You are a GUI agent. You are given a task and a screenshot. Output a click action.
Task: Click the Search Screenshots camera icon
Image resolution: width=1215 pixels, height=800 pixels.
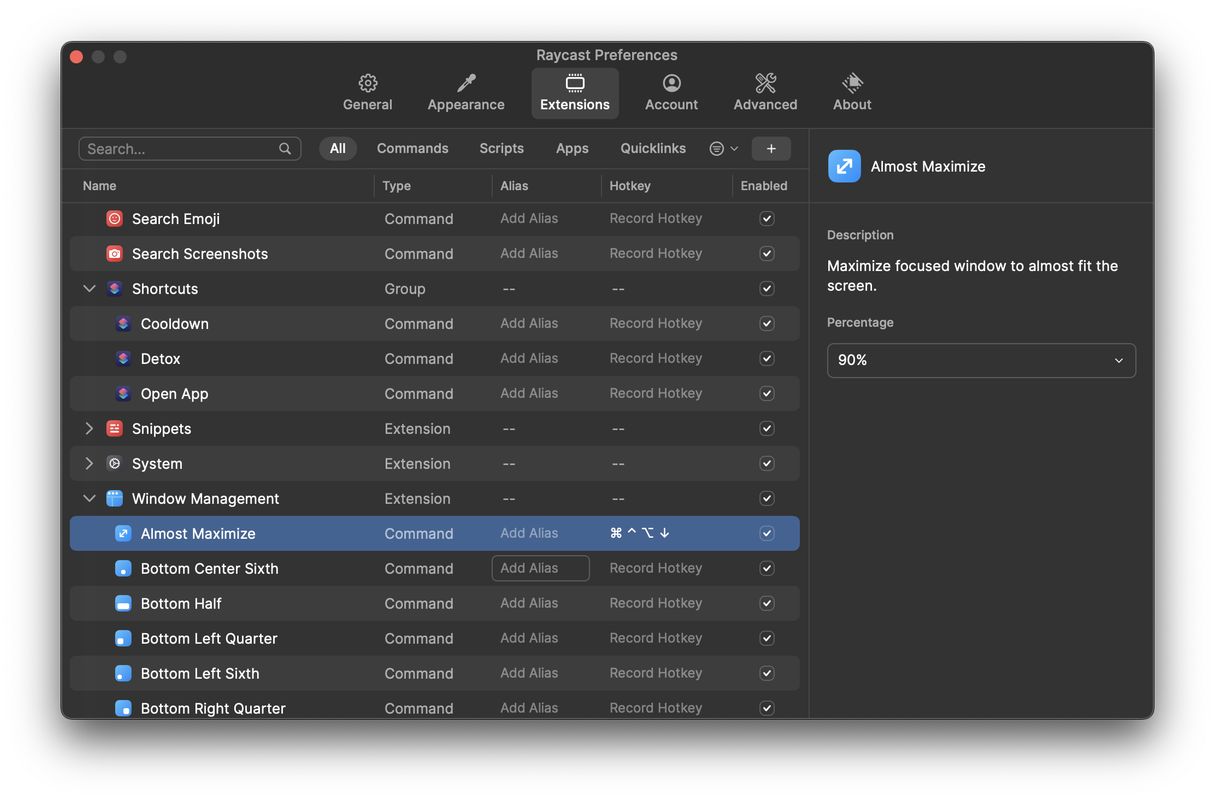pyautogui.click(x=114, y=253)
